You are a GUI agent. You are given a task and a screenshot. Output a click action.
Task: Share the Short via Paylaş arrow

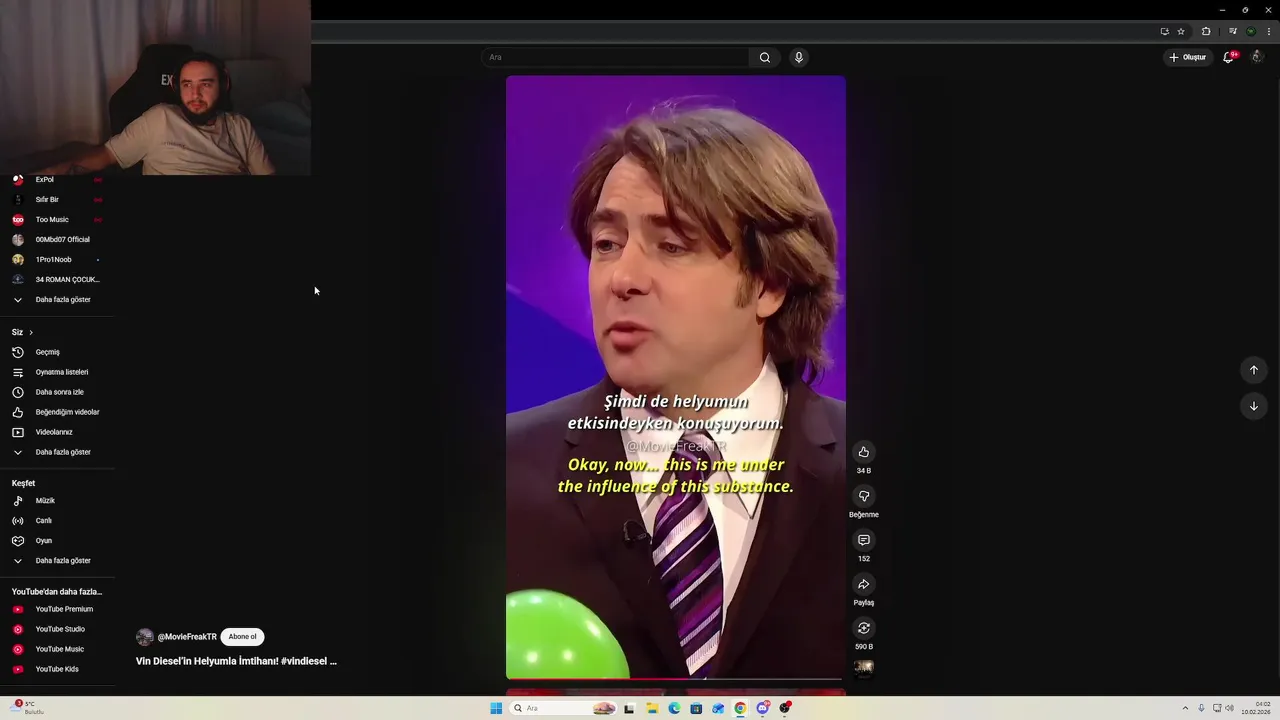pyautogui.click(x=864, y=584)
